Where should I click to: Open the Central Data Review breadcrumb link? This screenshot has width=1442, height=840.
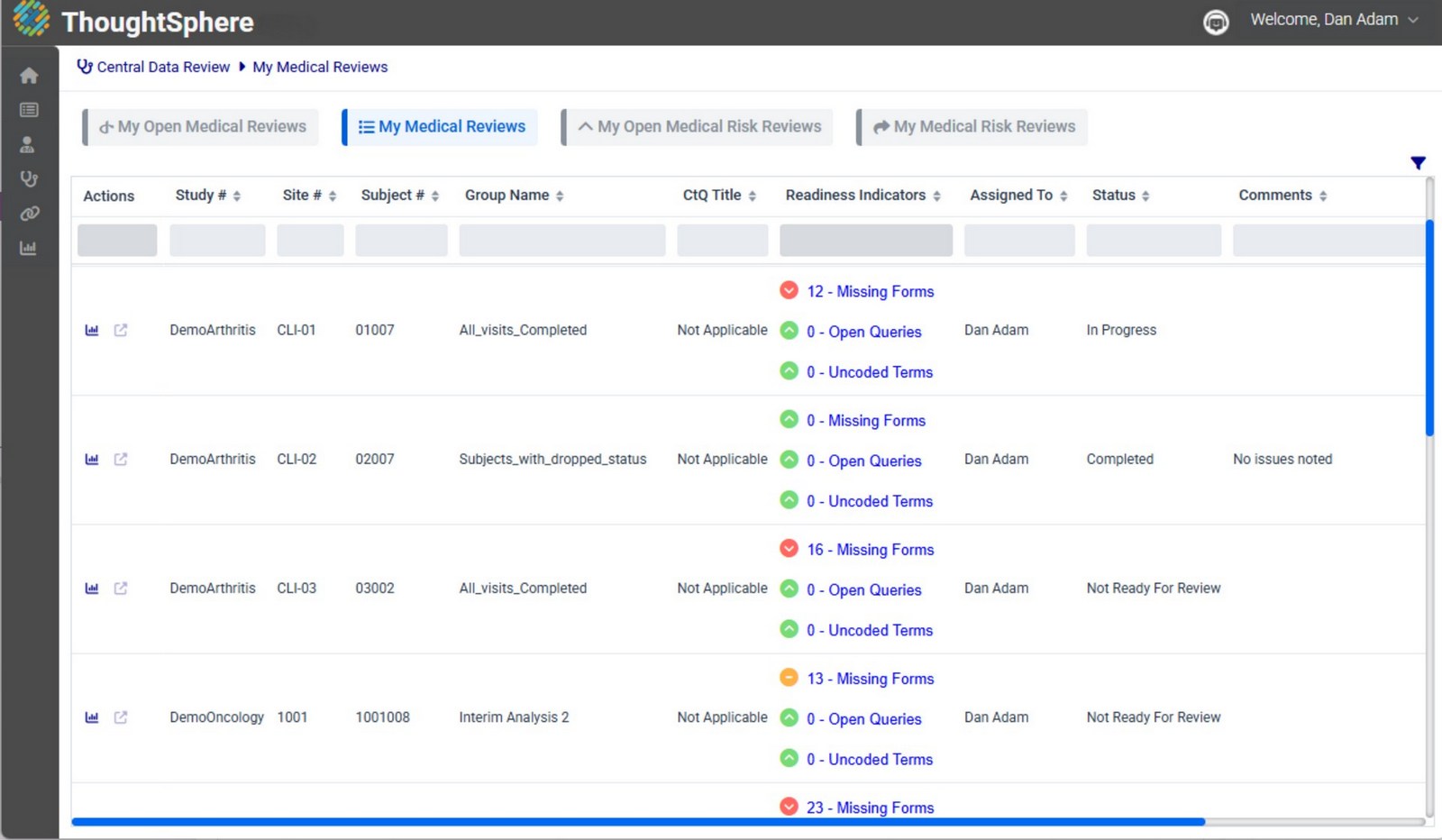pos(163,67)
